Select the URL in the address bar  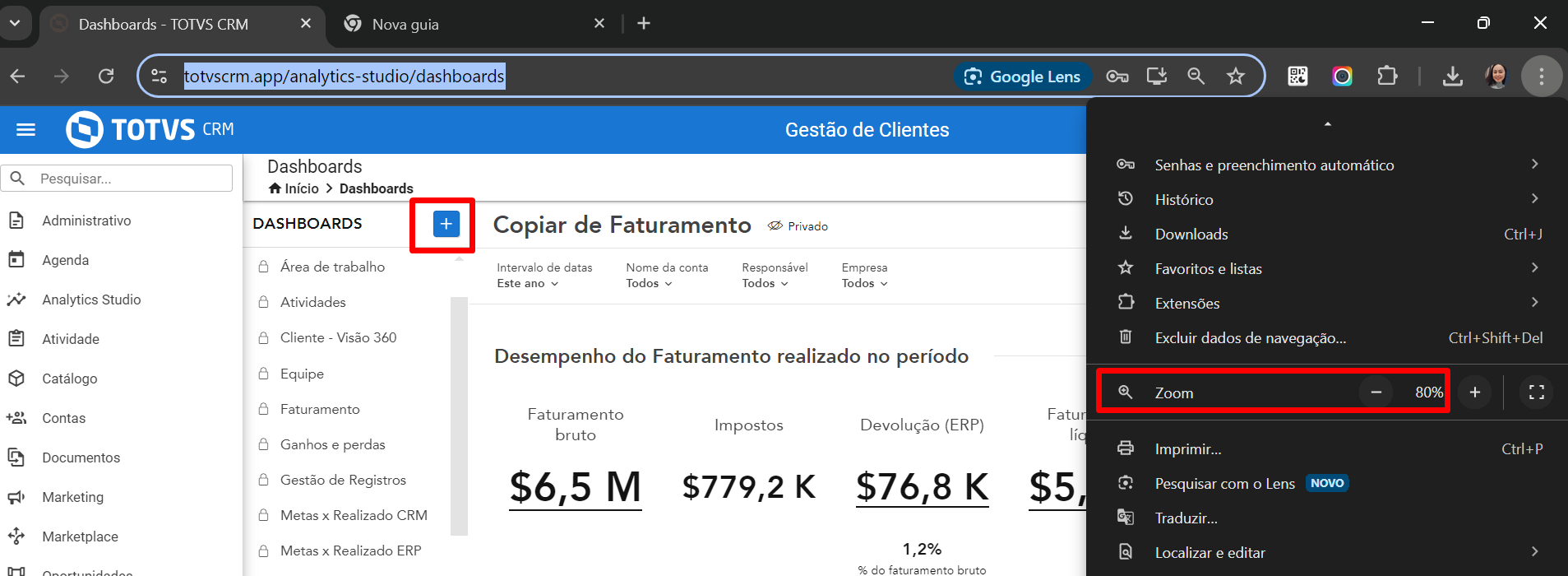344,77
